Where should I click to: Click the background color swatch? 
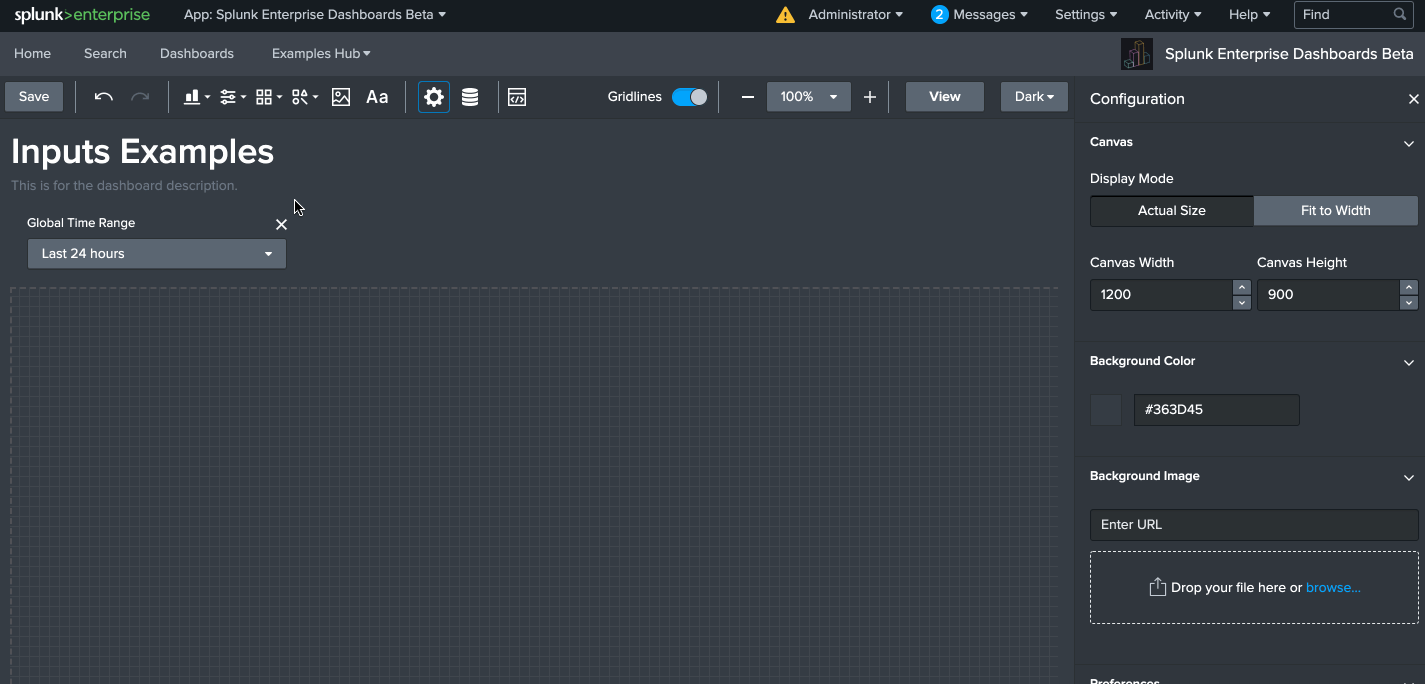coord(1106,410)
